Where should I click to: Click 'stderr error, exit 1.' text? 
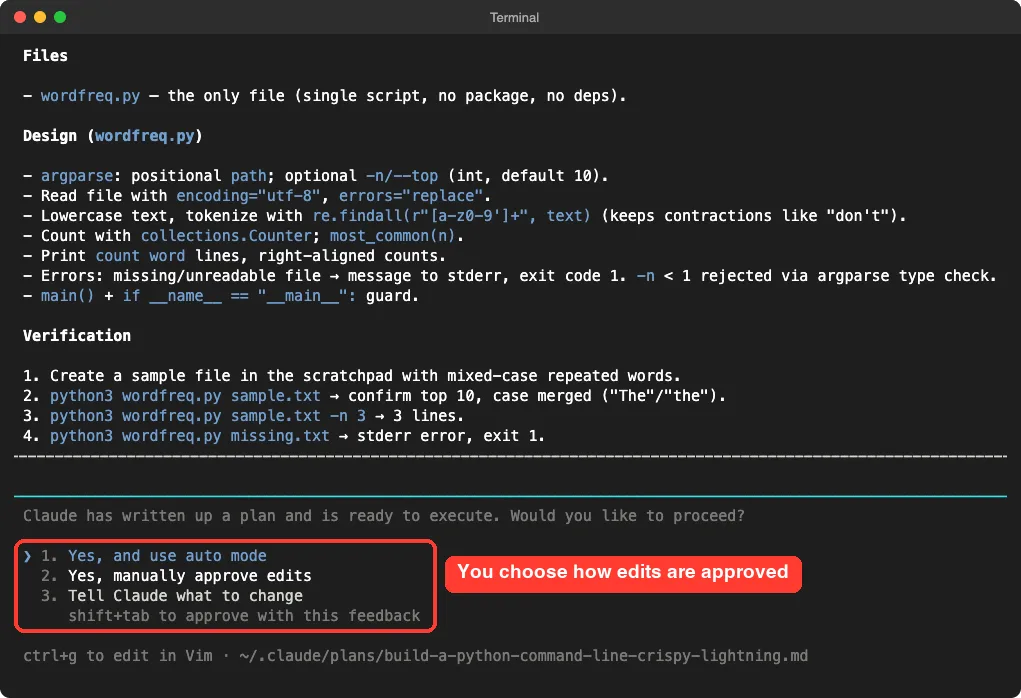[x=451, y=436]
